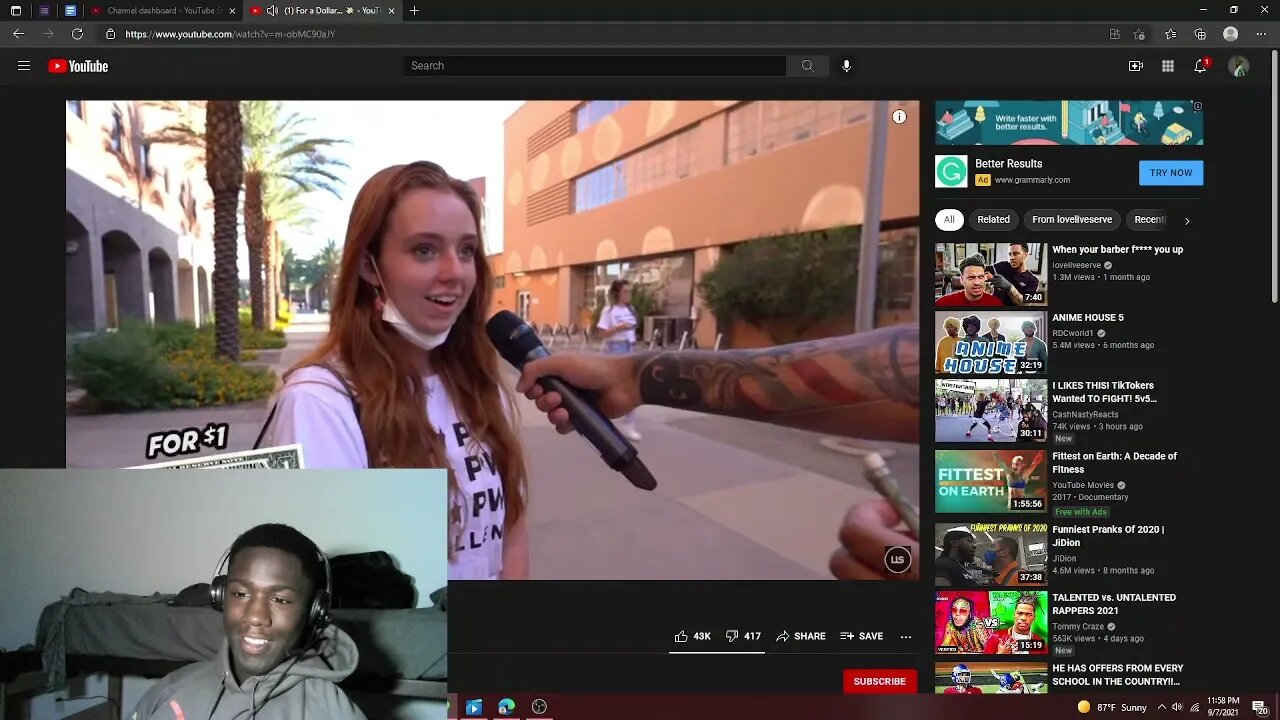Open more actions three-dot menu under video
Image resolution: width=1280 pixels, height=720 pixels.
click(x=906, y=636)
